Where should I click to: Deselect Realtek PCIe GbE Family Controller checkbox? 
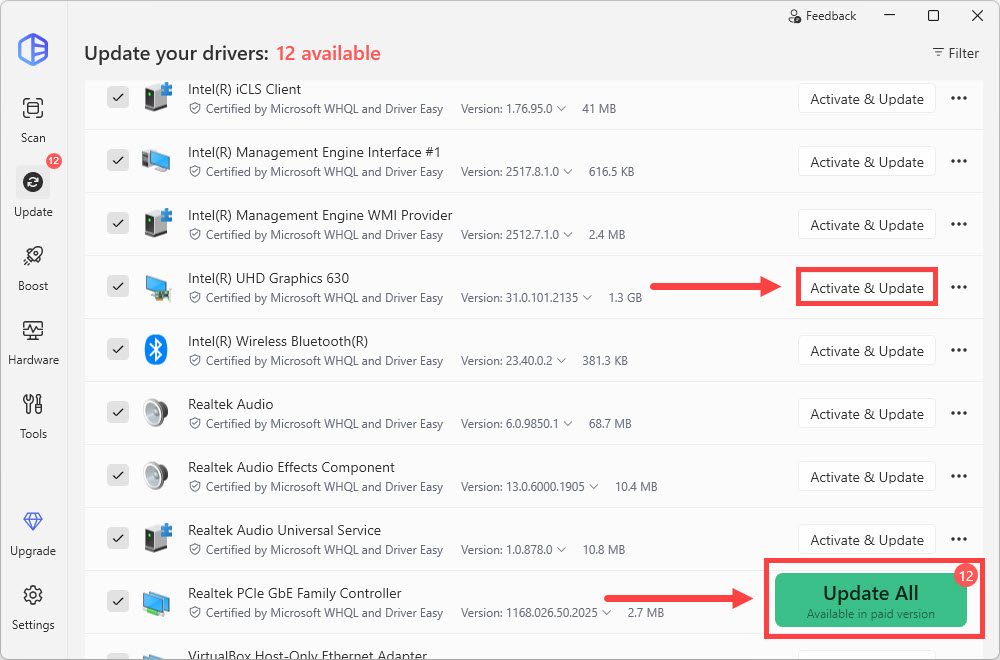118,602
